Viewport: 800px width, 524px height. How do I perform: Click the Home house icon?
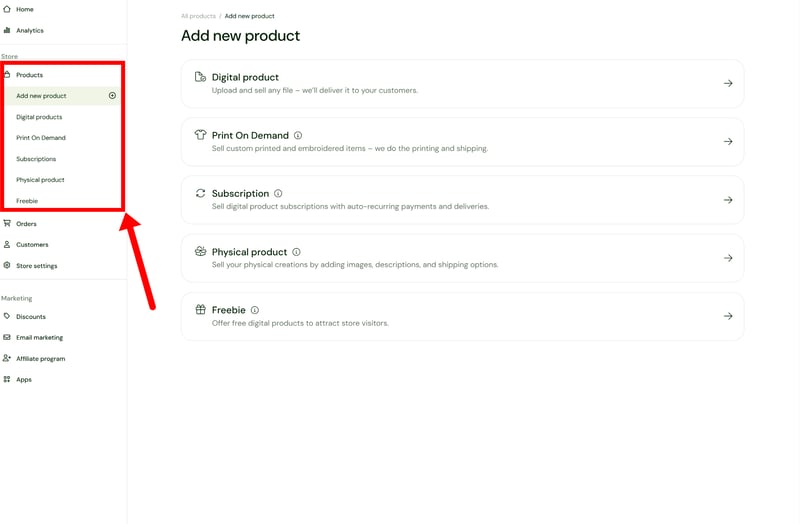7,9
